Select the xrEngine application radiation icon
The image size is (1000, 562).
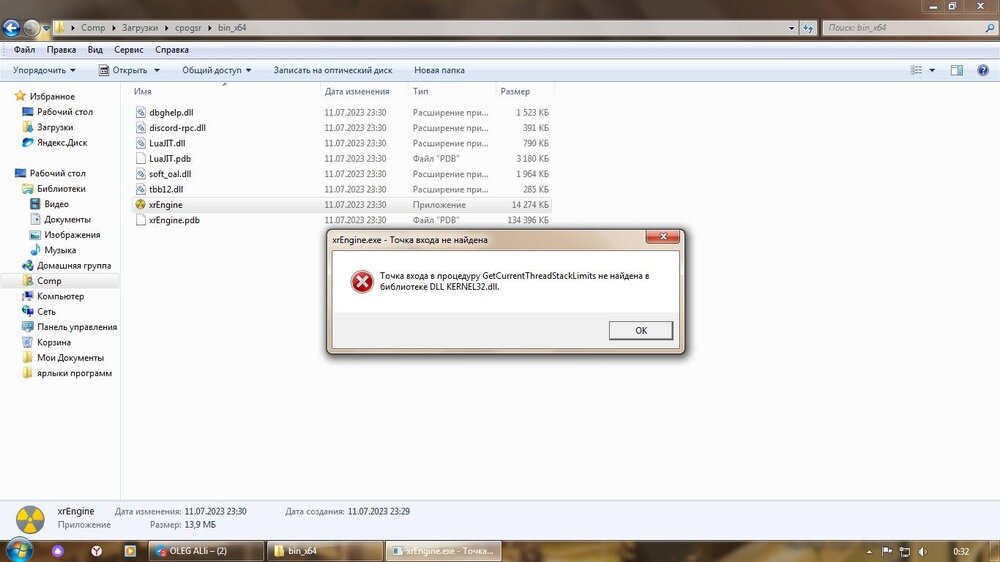pyautogui.click(x=140, y=205)
